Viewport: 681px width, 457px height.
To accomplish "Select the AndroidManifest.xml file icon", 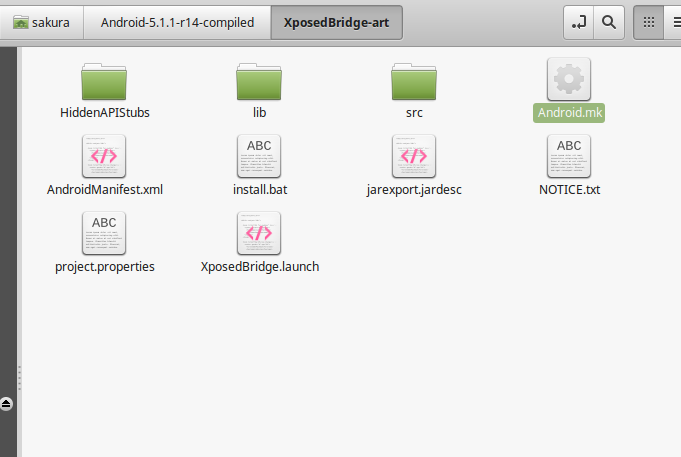I will point(104,156).
